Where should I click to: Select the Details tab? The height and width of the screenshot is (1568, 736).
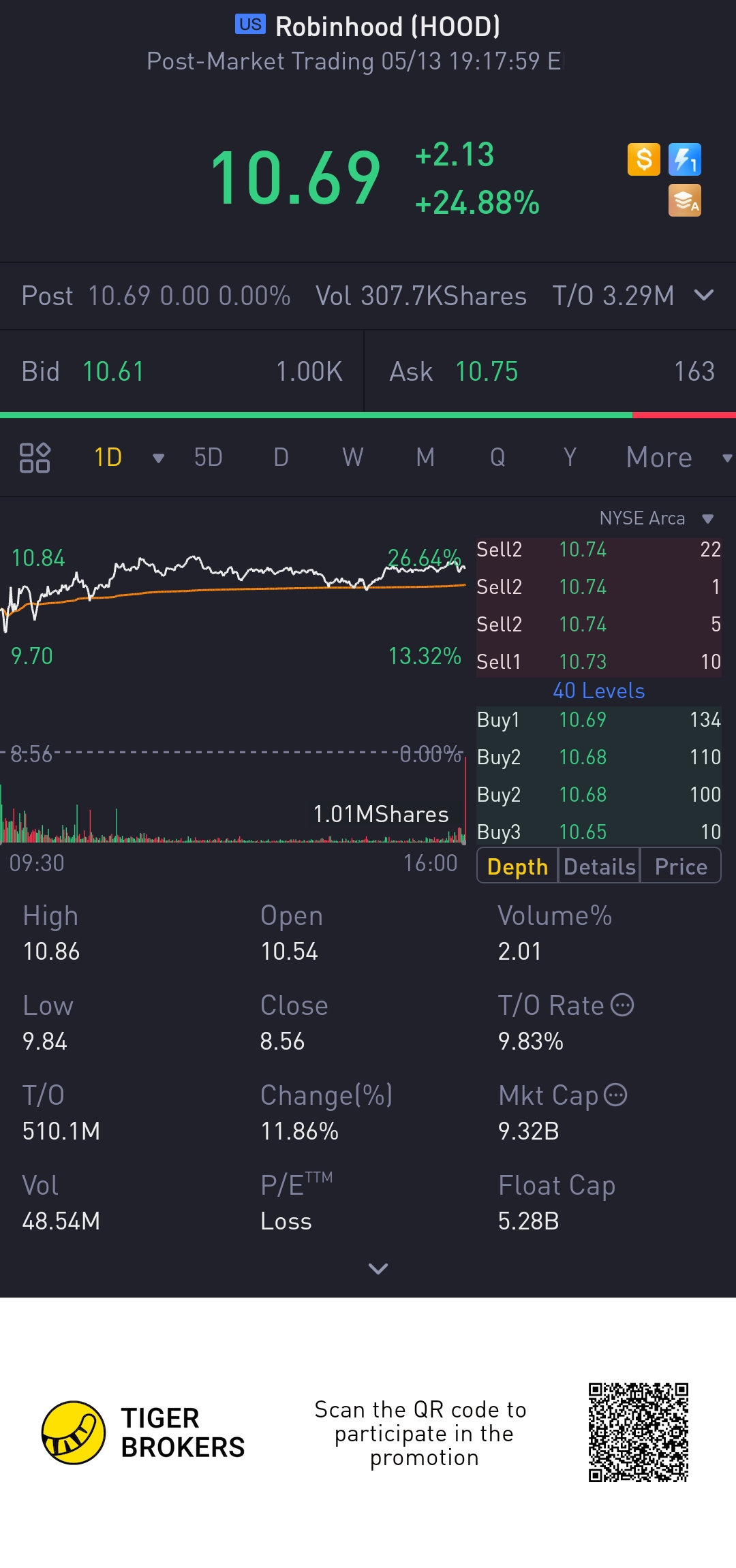point(599,866)
